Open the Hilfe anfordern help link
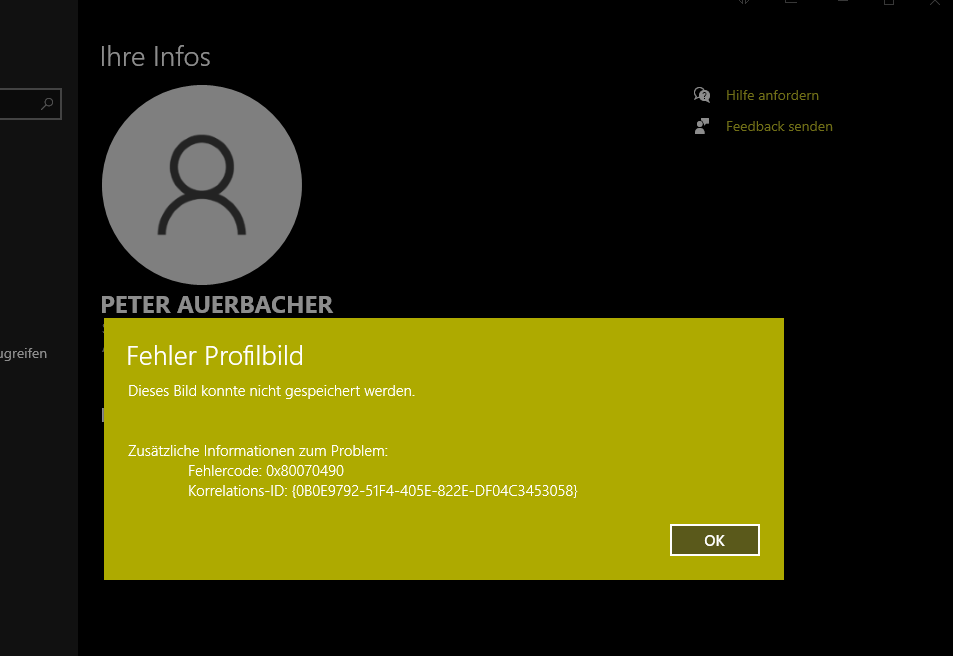 point(772,95)
